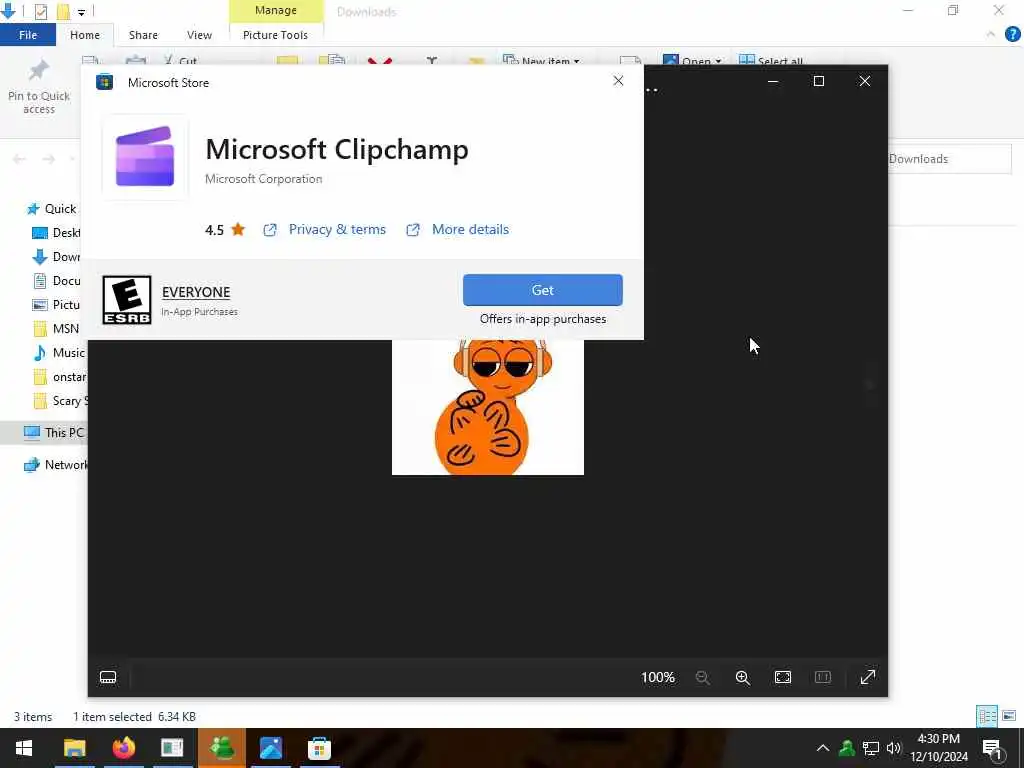Switch to the Share ribbon tab
This screenshot has width=1024, height=768.
143,35
